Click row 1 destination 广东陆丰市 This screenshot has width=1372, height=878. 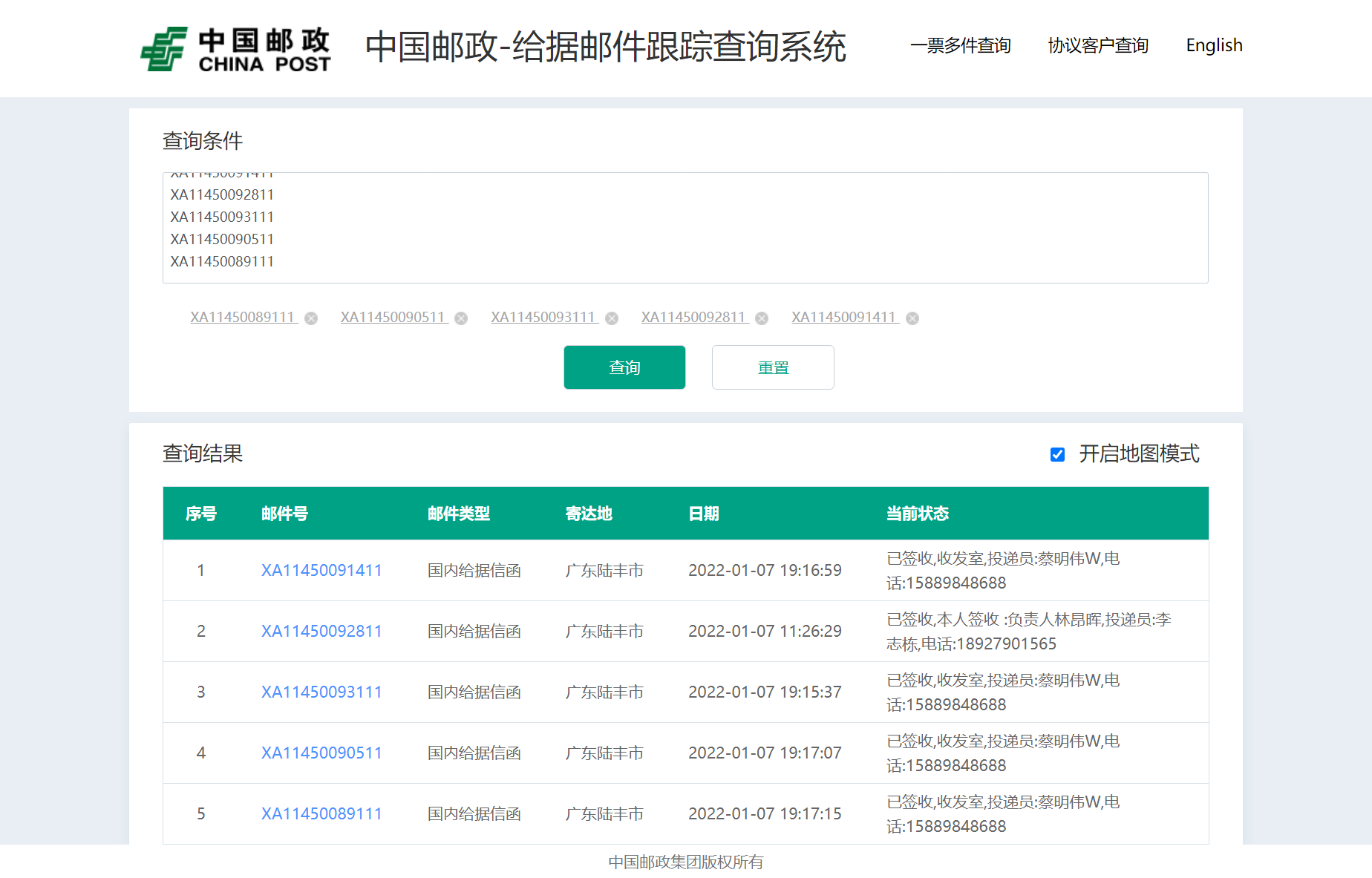(604, 570)
